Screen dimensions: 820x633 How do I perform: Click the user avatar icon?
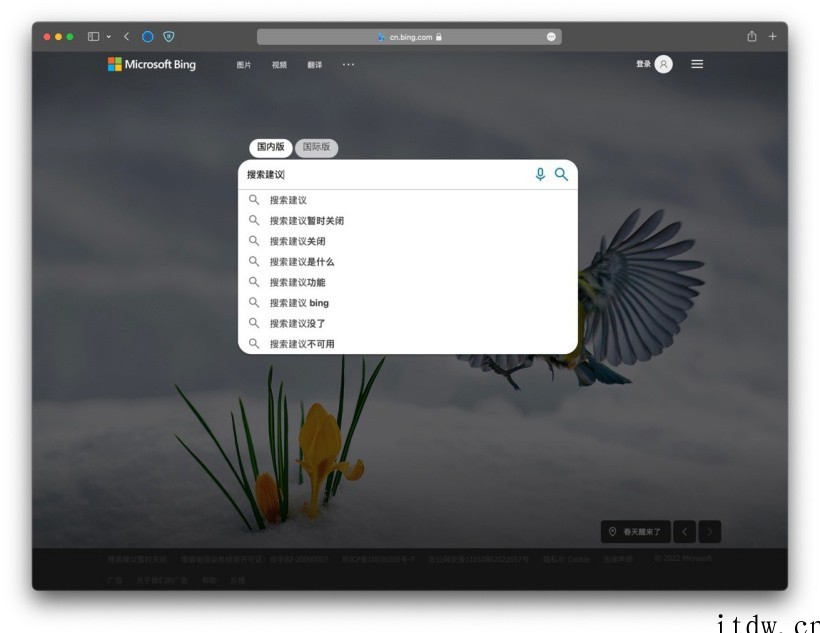[664, 64]
